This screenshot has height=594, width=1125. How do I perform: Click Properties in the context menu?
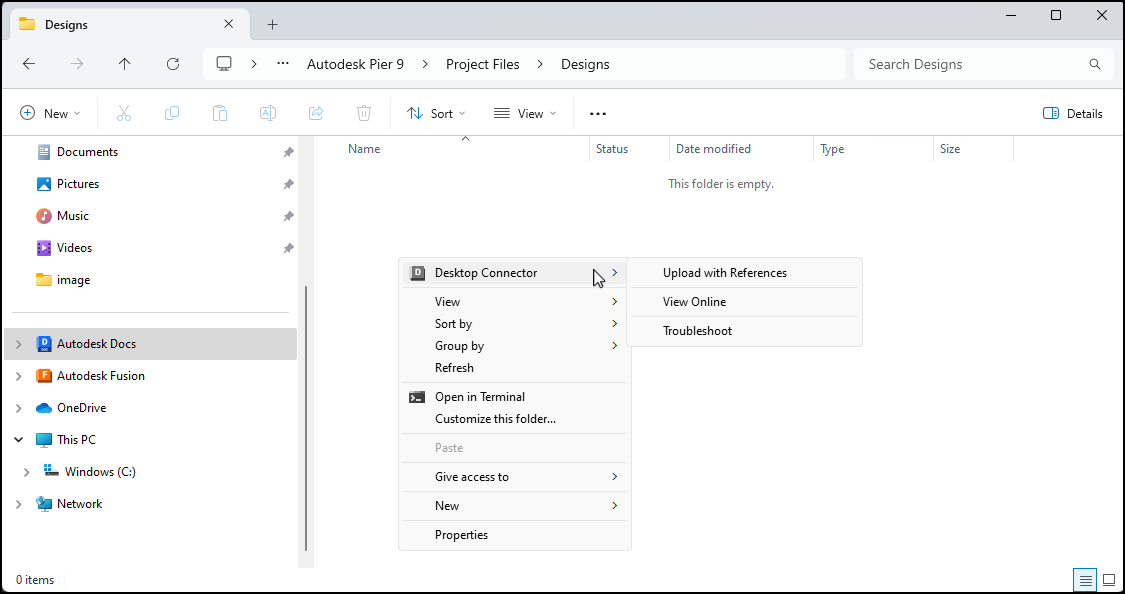pos(461,535)
